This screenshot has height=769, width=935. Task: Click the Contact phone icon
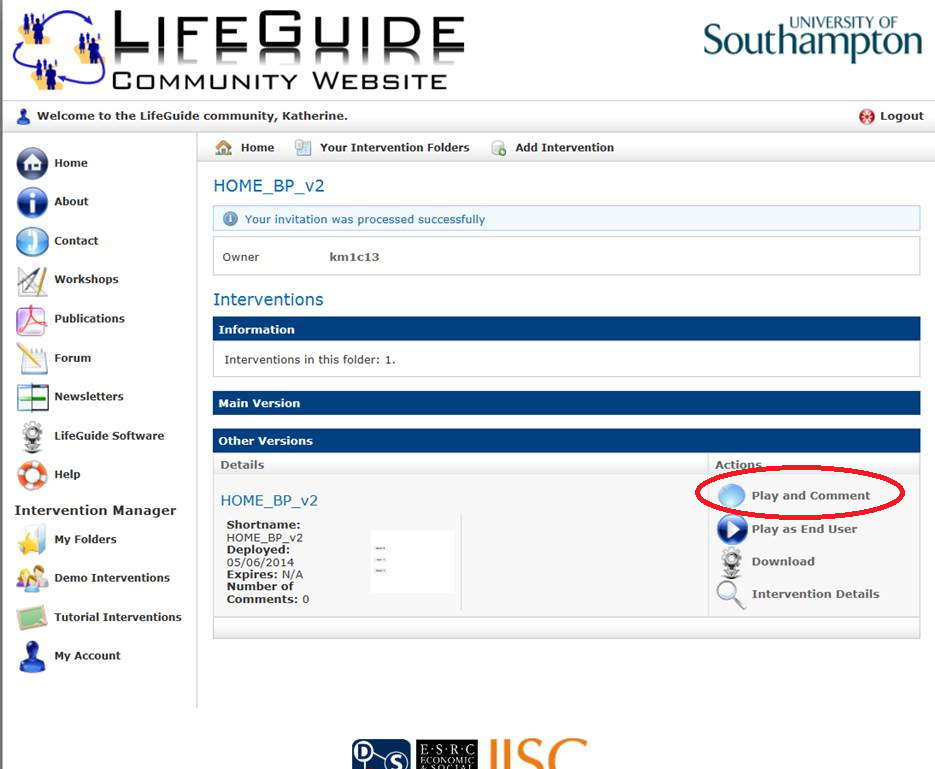32,241
